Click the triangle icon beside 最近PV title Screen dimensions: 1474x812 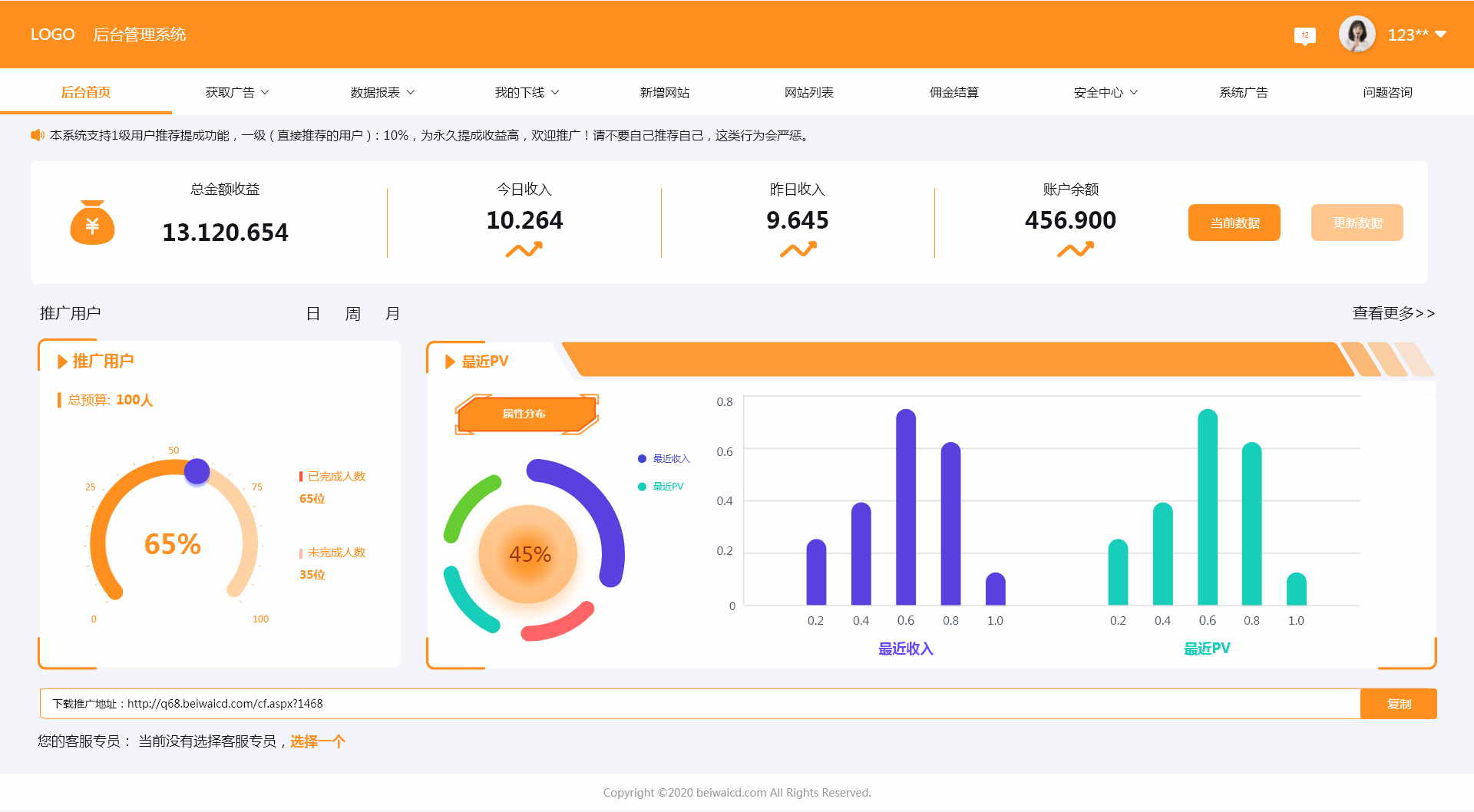click(x=450, y=361)
